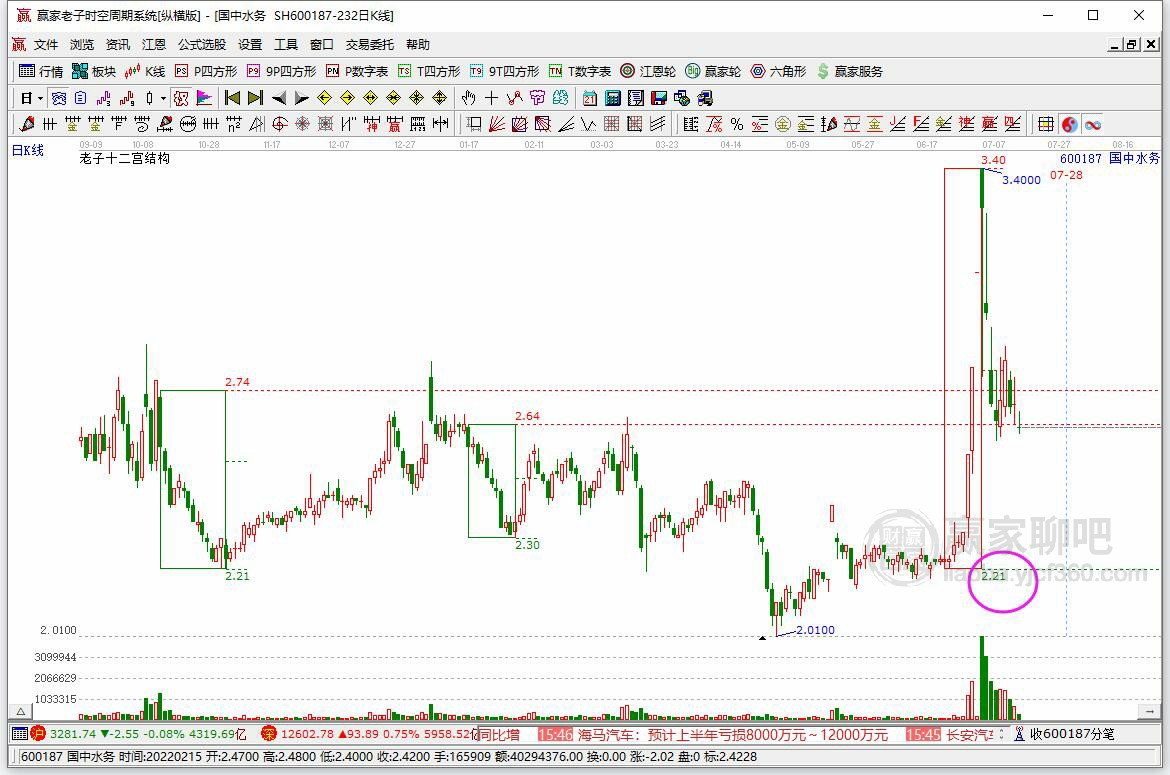The image size is (1170, 775).
Task: Expand the 日 period dropdown arrow
Action: click(40, 98)
